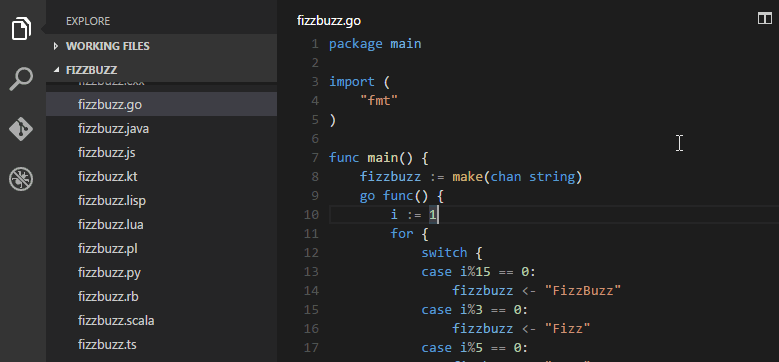Screen dimensions: 779x362
Task: Click the 'switch {' keyword line
Action: (x=452, y=253)
